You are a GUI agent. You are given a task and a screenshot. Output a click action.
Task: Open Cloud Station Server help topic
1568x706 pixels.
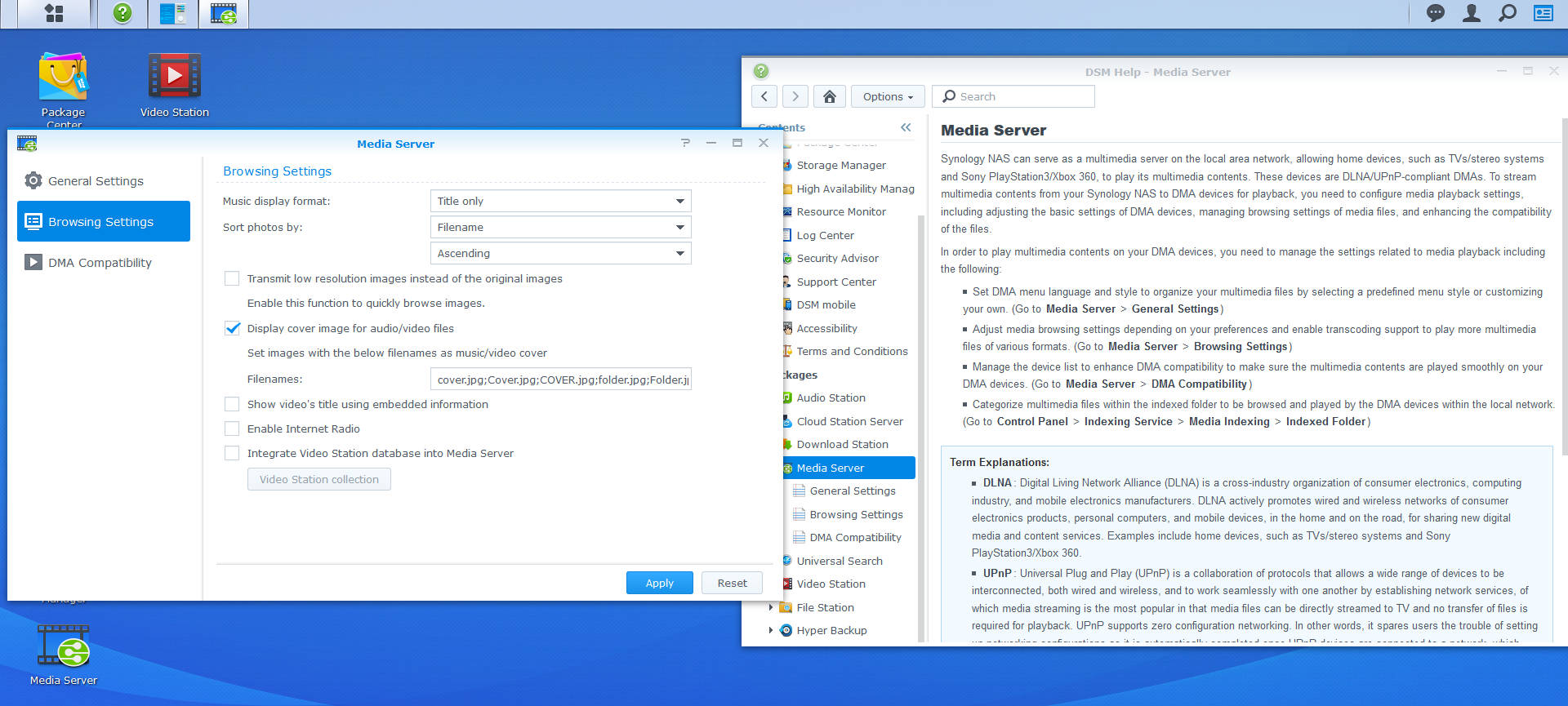849,421
